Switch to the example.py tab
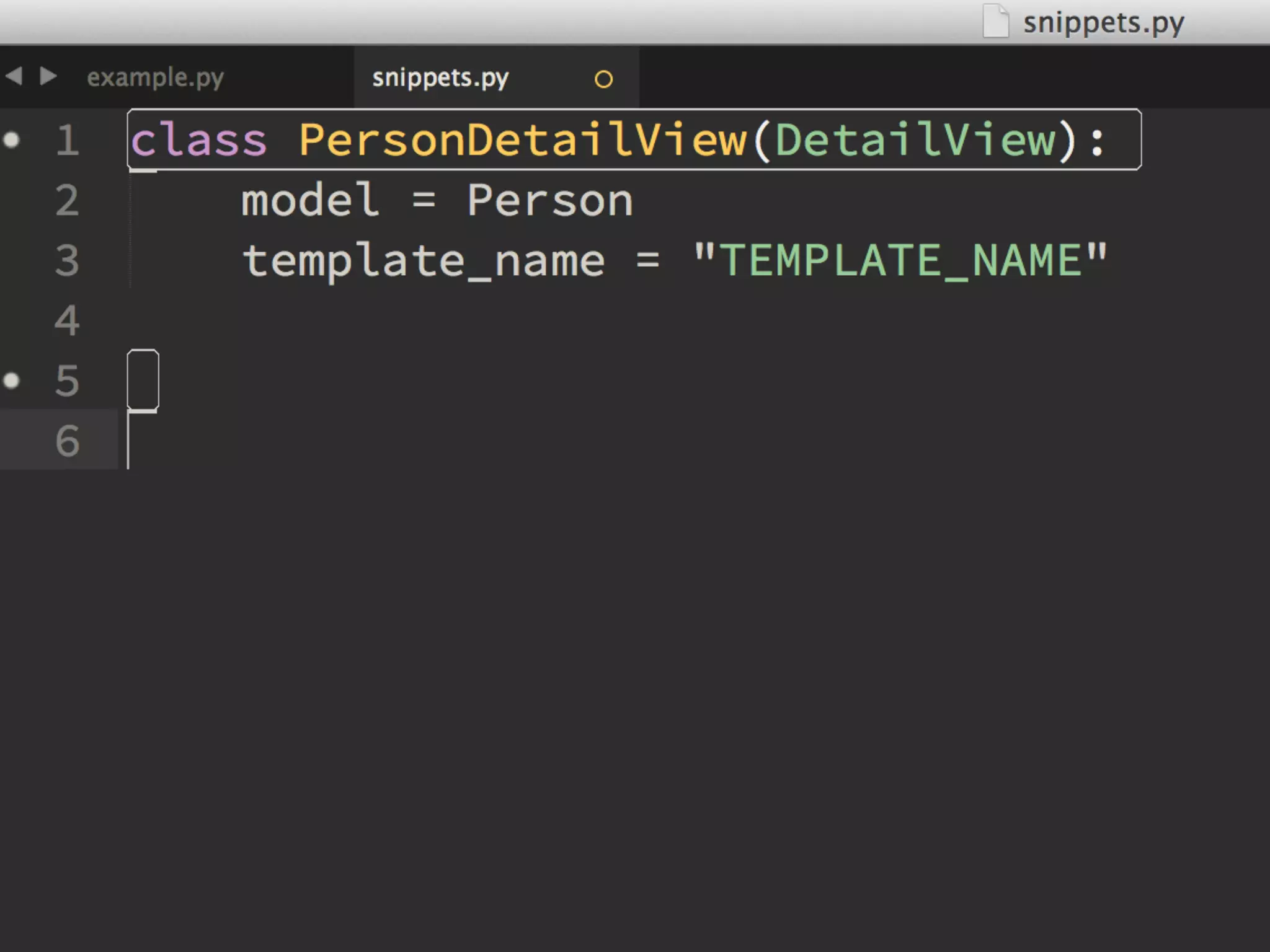 pos(155,78)
